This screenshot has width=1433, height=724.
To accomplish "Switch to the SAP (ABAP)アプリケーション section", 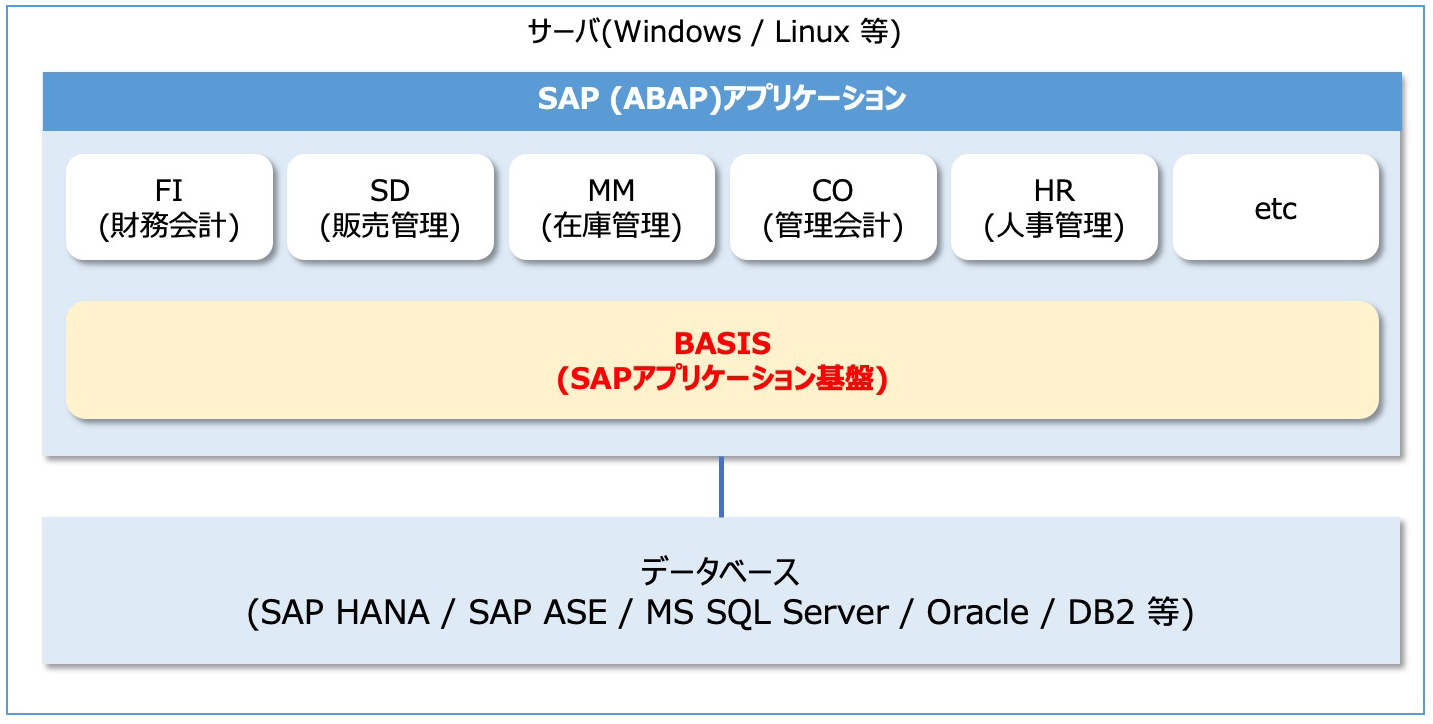I will (x=716, y=99).
